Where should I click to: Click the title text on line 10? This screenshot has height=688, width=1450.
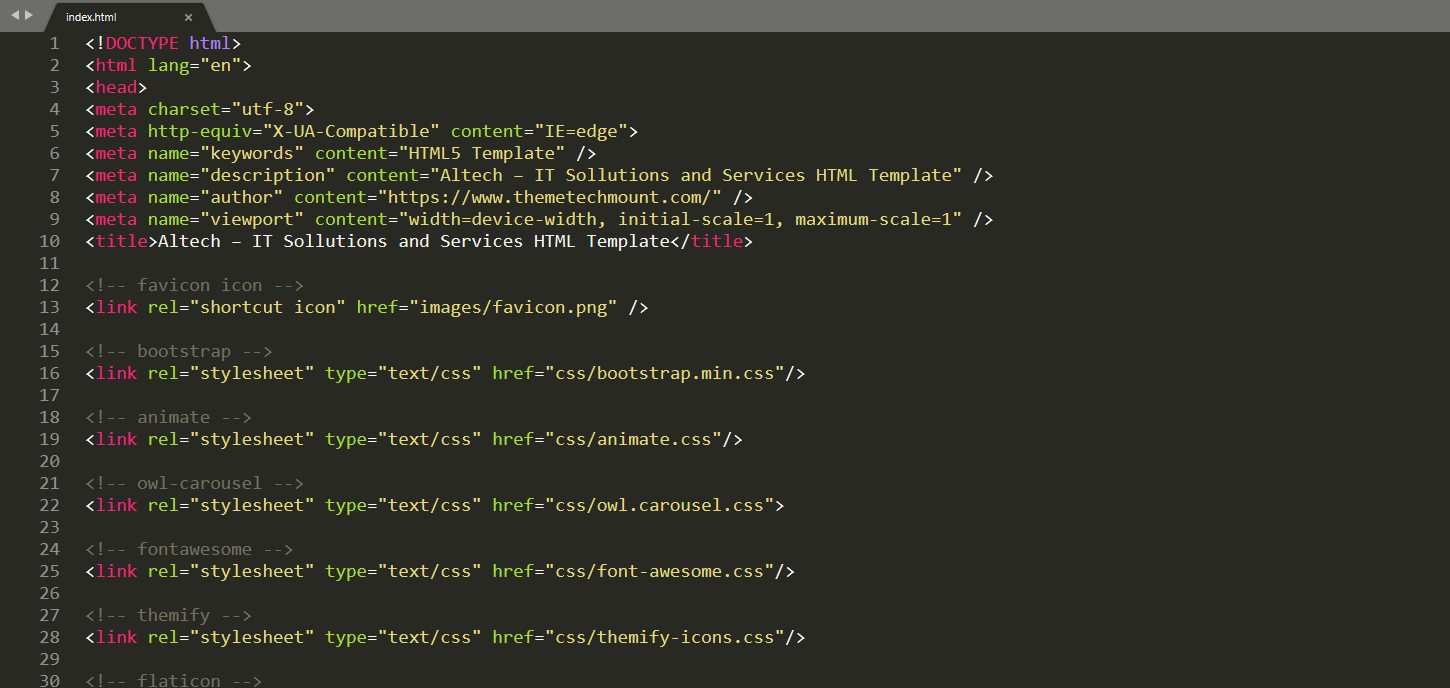414,241
